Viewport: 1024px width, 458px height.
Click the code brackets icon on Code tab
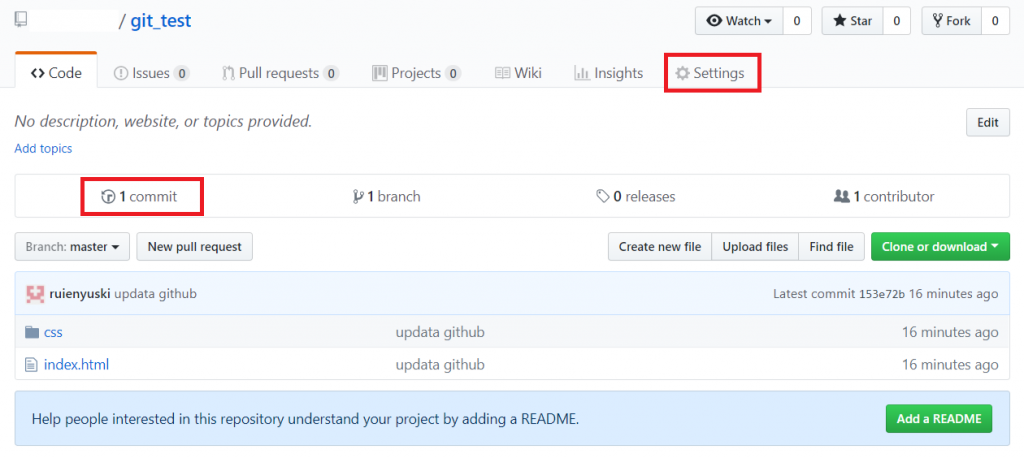[x=38, y=73]
